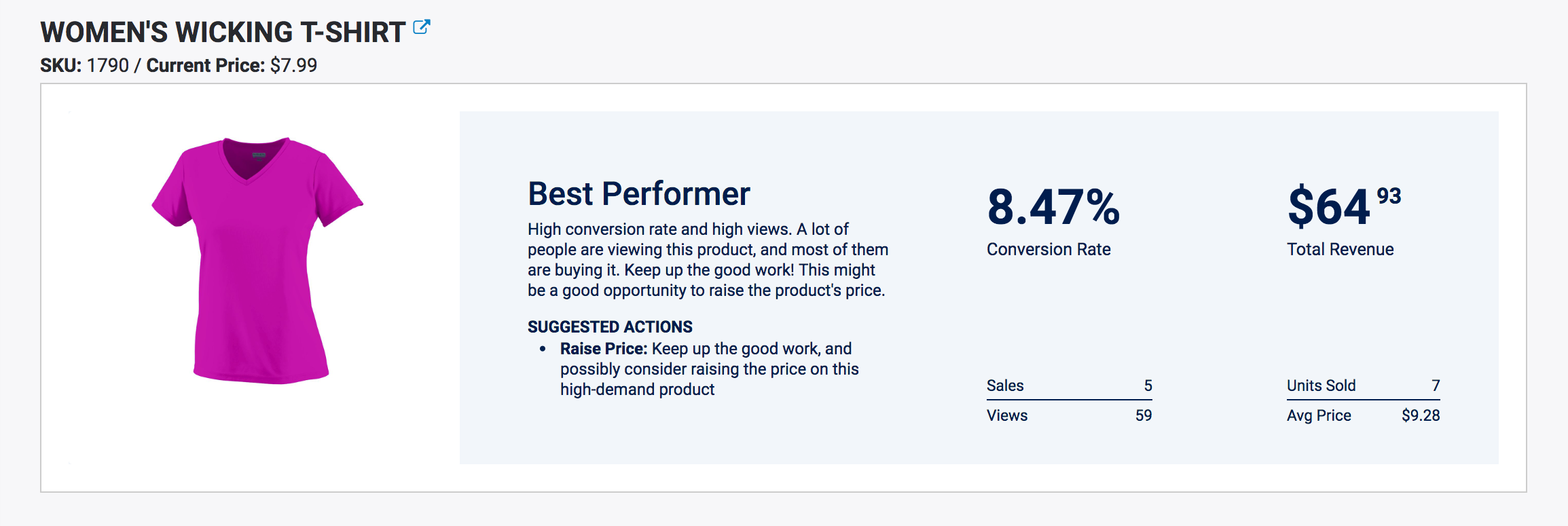
Task: Click the Sales row label
Action: (1005, 386)
